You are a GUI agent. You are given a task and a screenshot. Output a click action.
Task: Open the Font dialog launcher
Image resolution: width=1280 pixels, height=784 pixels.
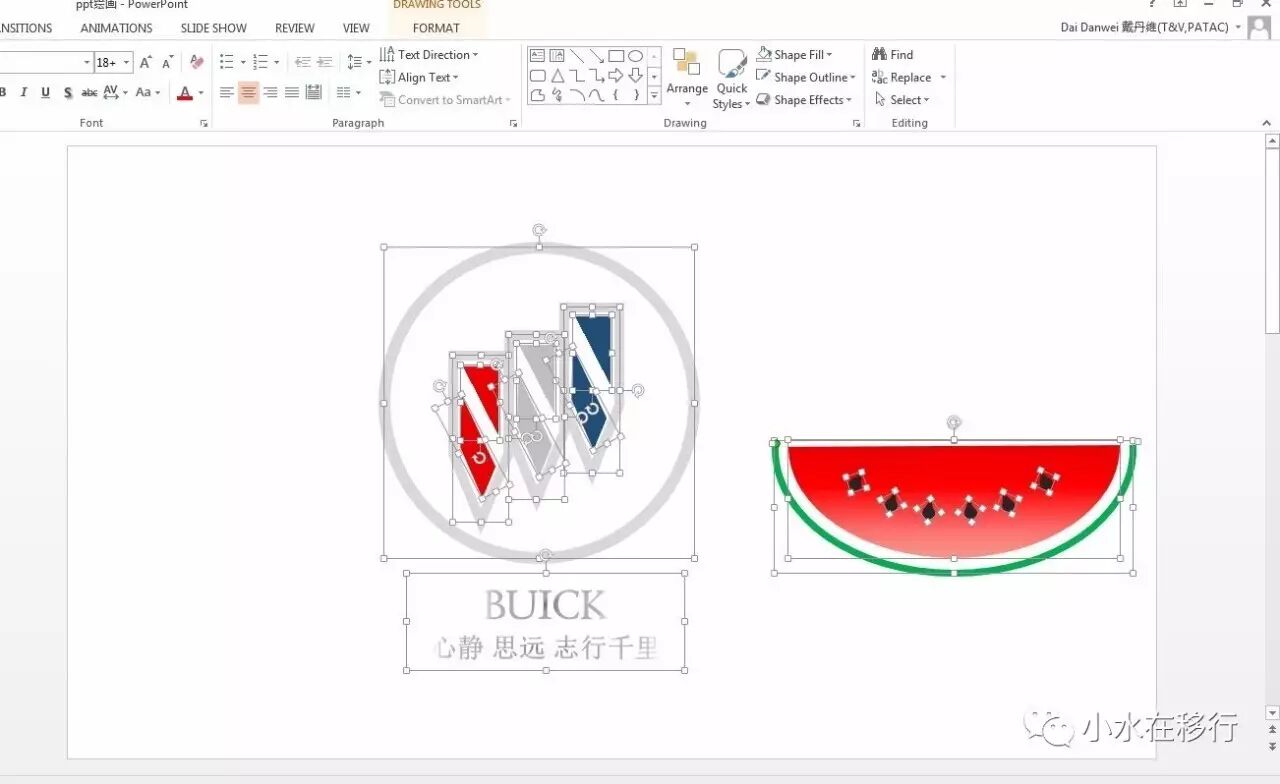coord(204,123)
